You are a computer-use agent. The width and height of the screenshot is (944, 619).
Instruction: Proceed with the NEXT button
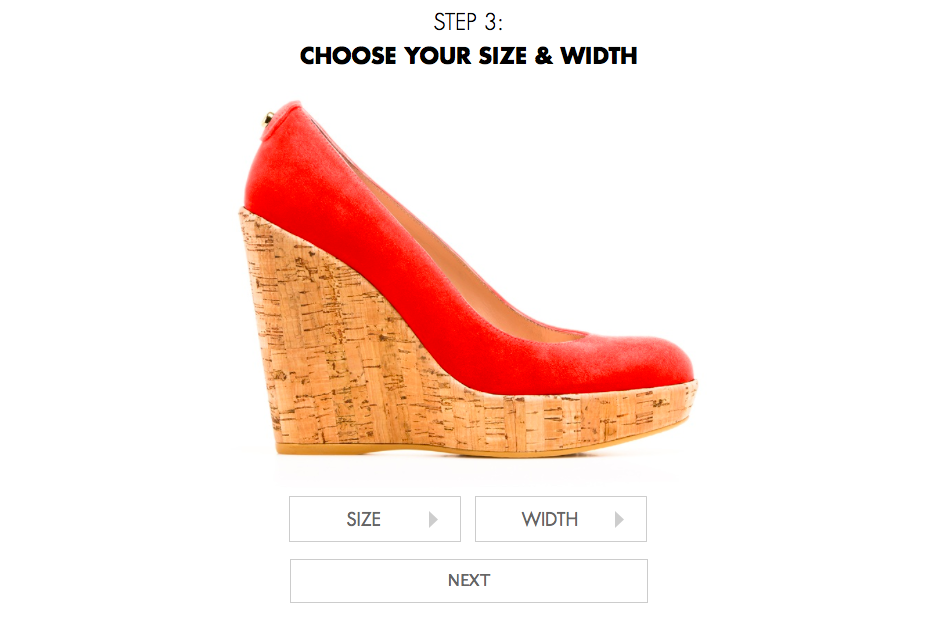[468, 581]
